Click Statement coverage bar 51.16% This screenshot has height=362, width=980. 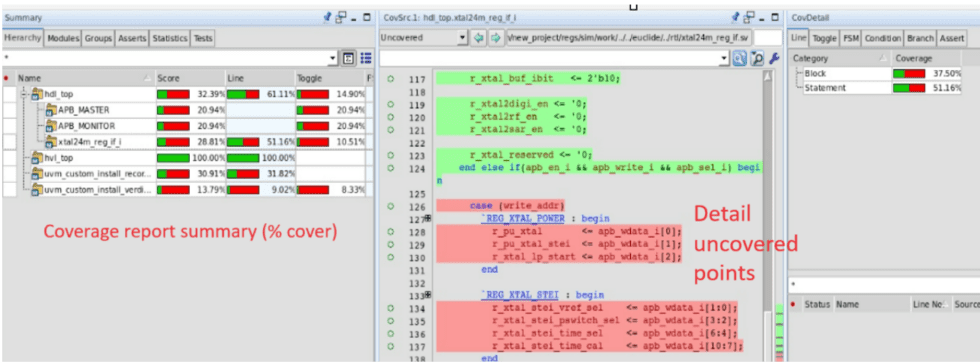pyautogui.click(x=909, y=88)
